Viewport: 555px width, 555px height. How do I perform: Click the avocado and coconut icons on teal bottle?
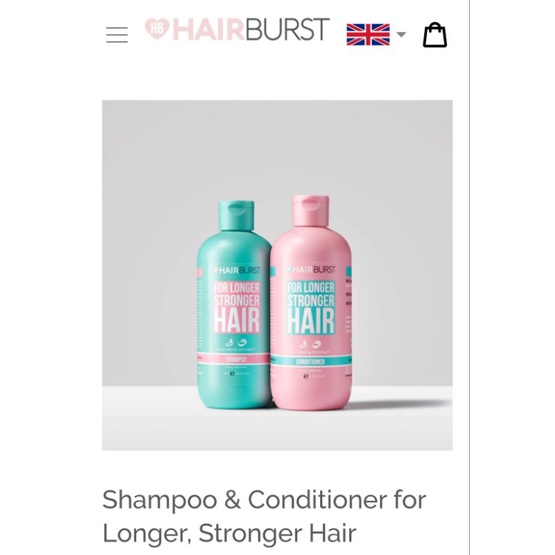click(x=236, y=343)
